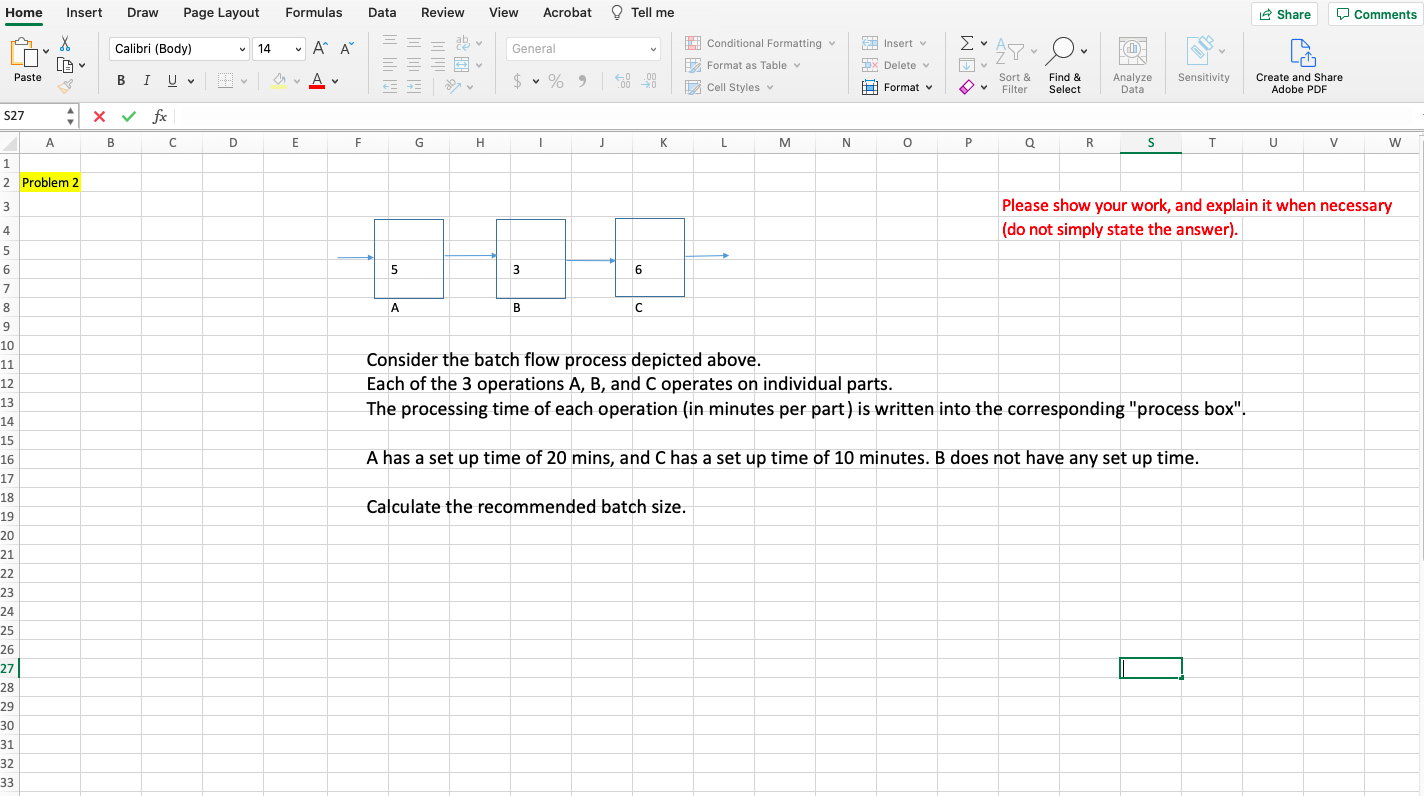This screenshot has width=1424, height=796.
Task: Switch to the Formulas ribbon tab
Action: pos(314,13)
